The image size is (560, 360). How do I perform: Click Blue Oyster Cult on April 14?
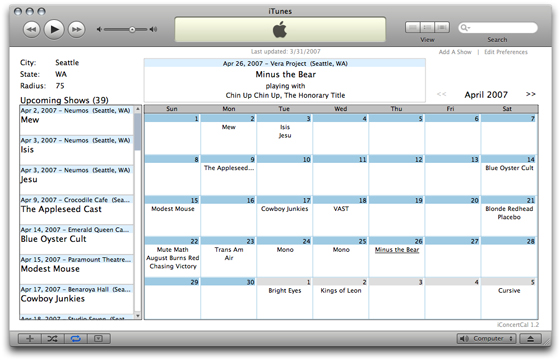(x=509, y=168)
